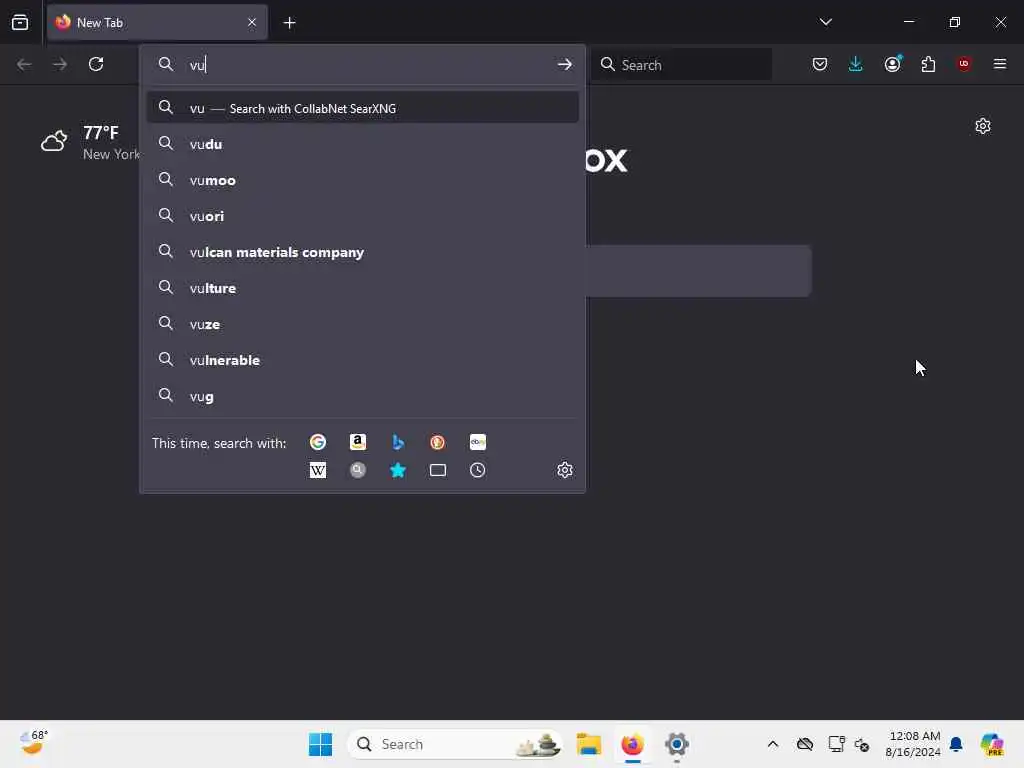Open the New York weather widget

(x=90, y=142)
